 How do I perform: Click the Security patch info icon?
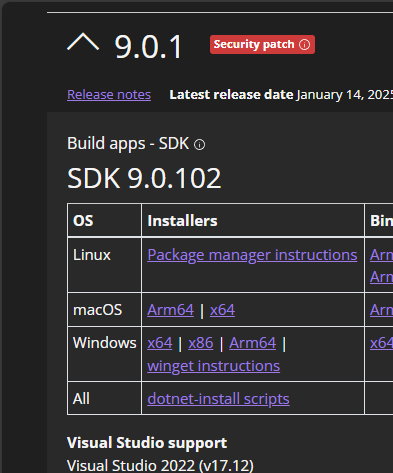[x=304, y=44]
